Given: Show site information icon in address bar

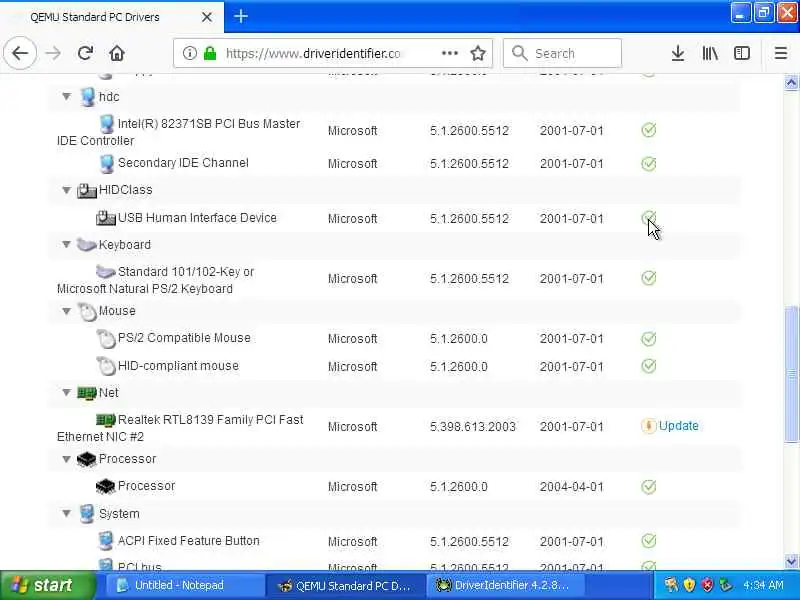Looking at the screenshot, I should 189,53.
